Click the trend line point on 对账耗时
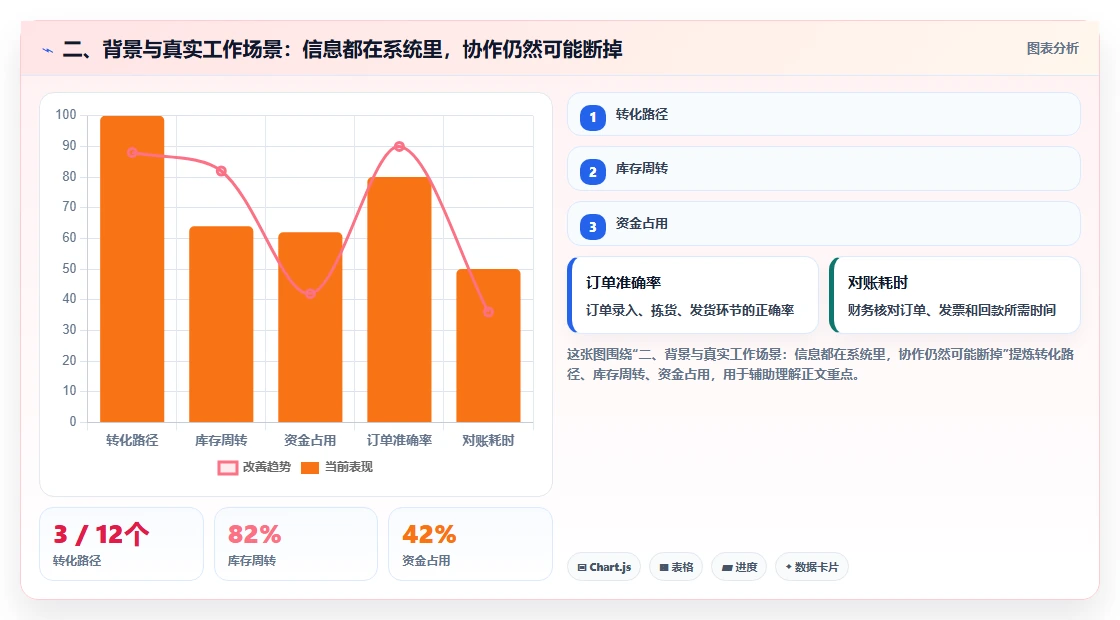Image resolution: width=1120 pixels, height=620 pixels. pos(489,311)
